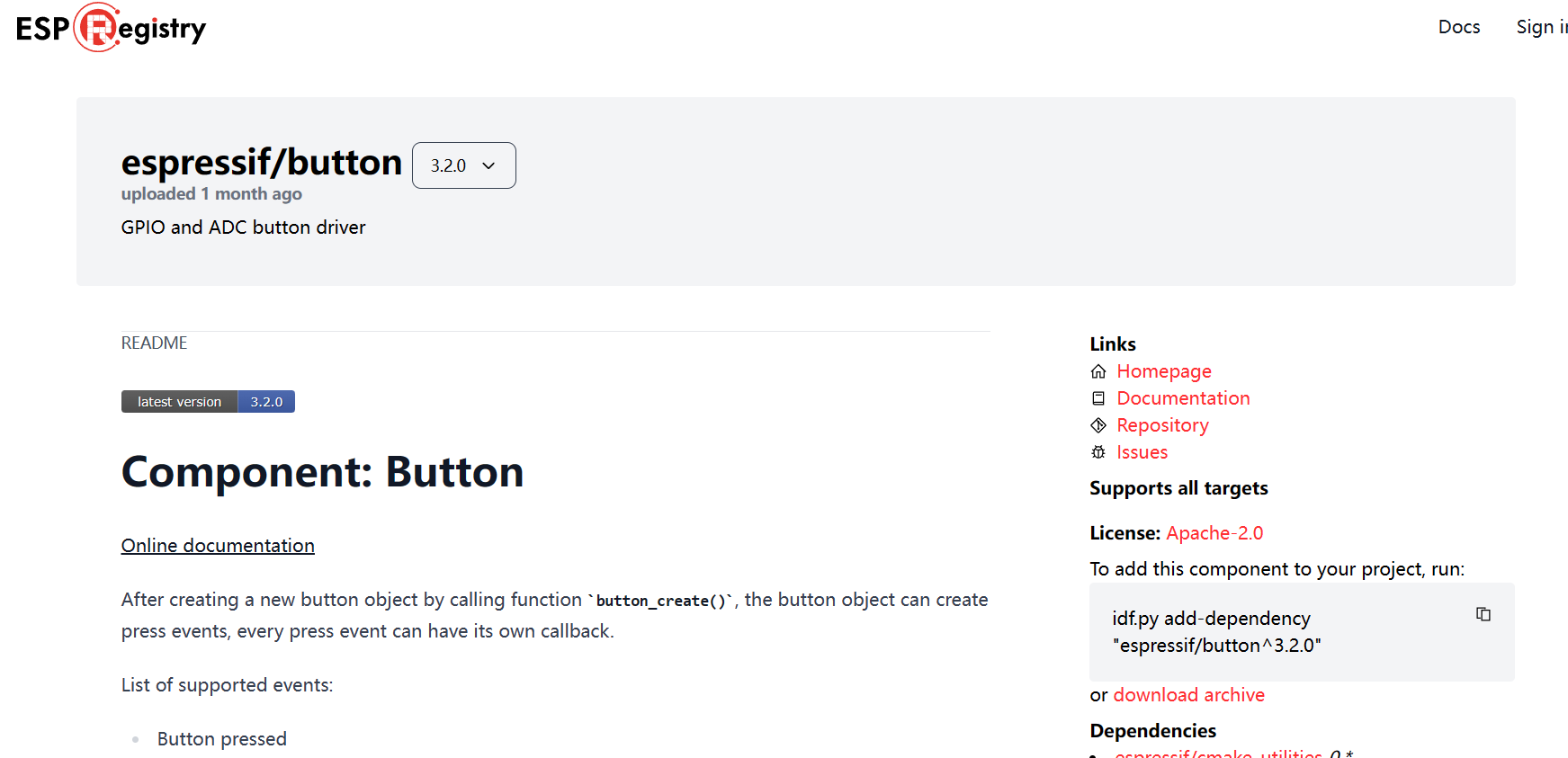This screenshot has width=1568, height=758.
Task: Open Docs in the top navigation
Action: tap(1458, 27)
